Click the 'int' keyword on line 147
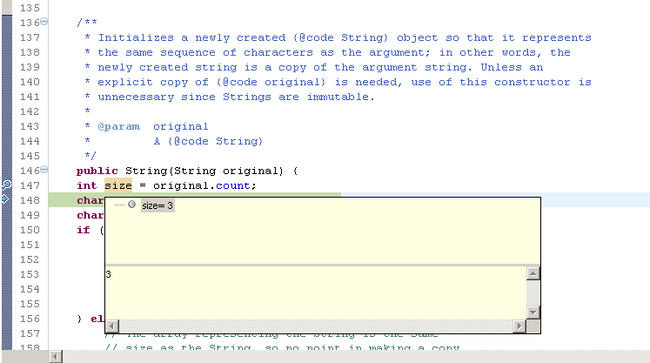The width and height of the screenshot is (650, 363). click(87, 186)
